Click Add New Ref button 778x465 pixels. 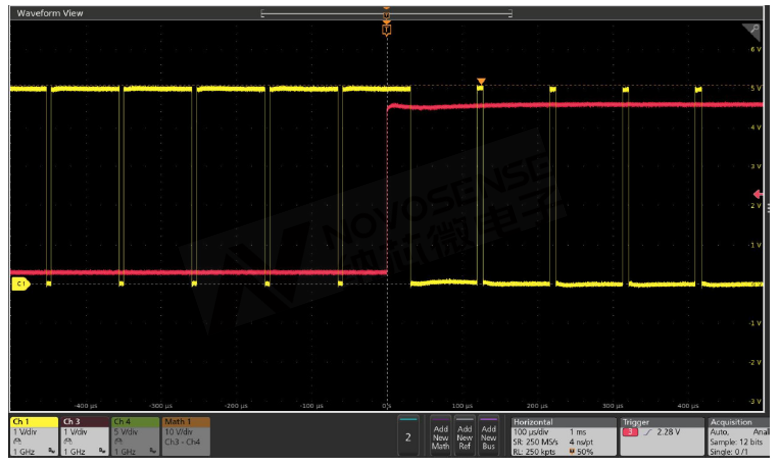464,436
